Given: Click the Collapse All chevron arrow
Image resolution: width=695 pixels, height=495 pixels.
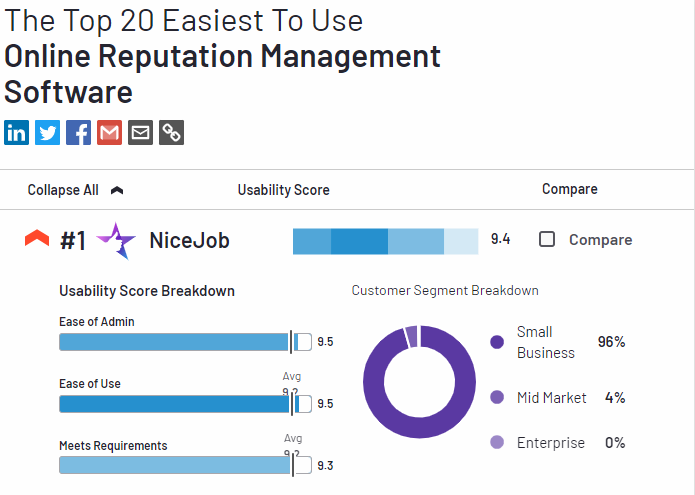Looking at the screenshot, I should pyautogui.click(x=117, y=190).
